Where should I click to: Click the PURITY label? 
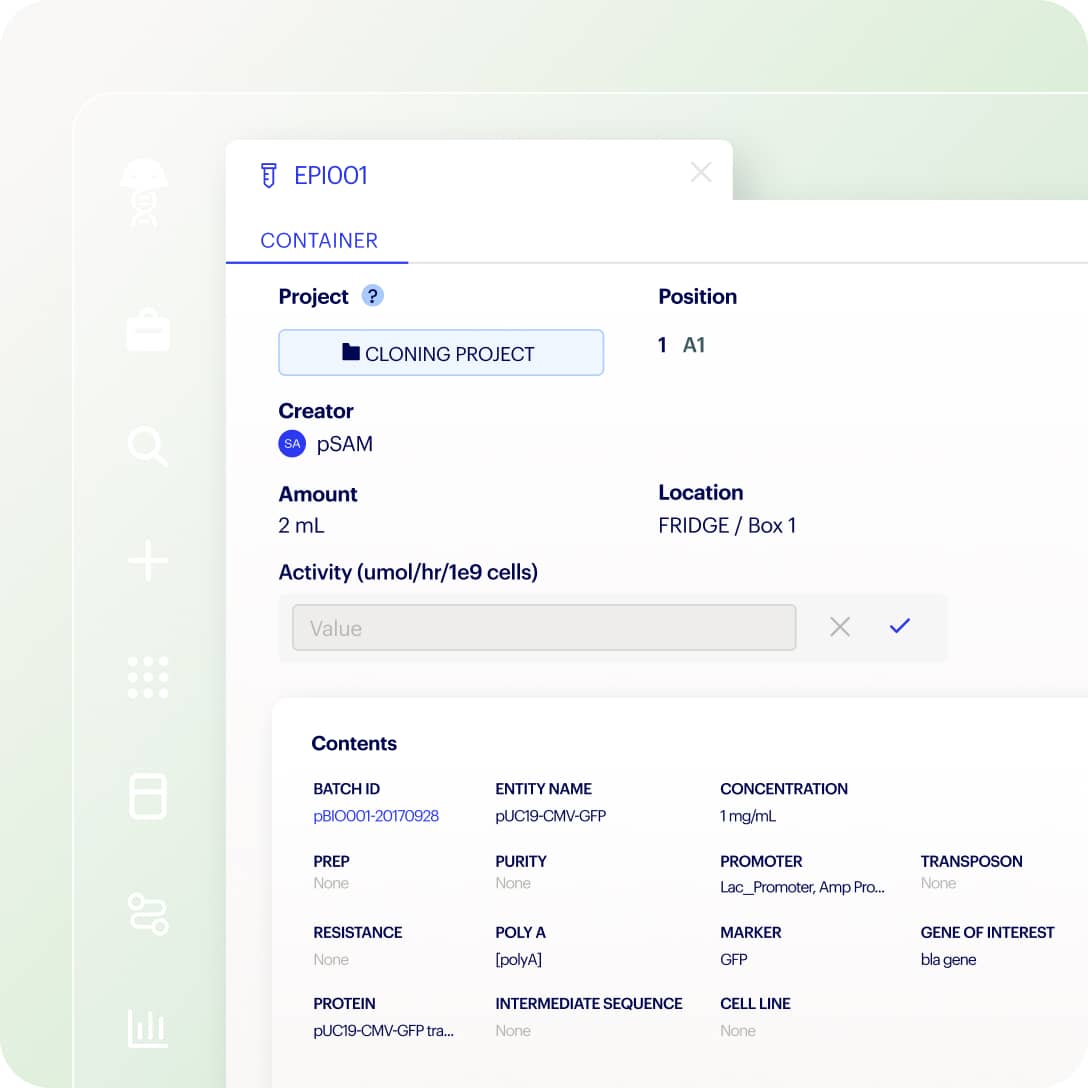click(520, 861)
